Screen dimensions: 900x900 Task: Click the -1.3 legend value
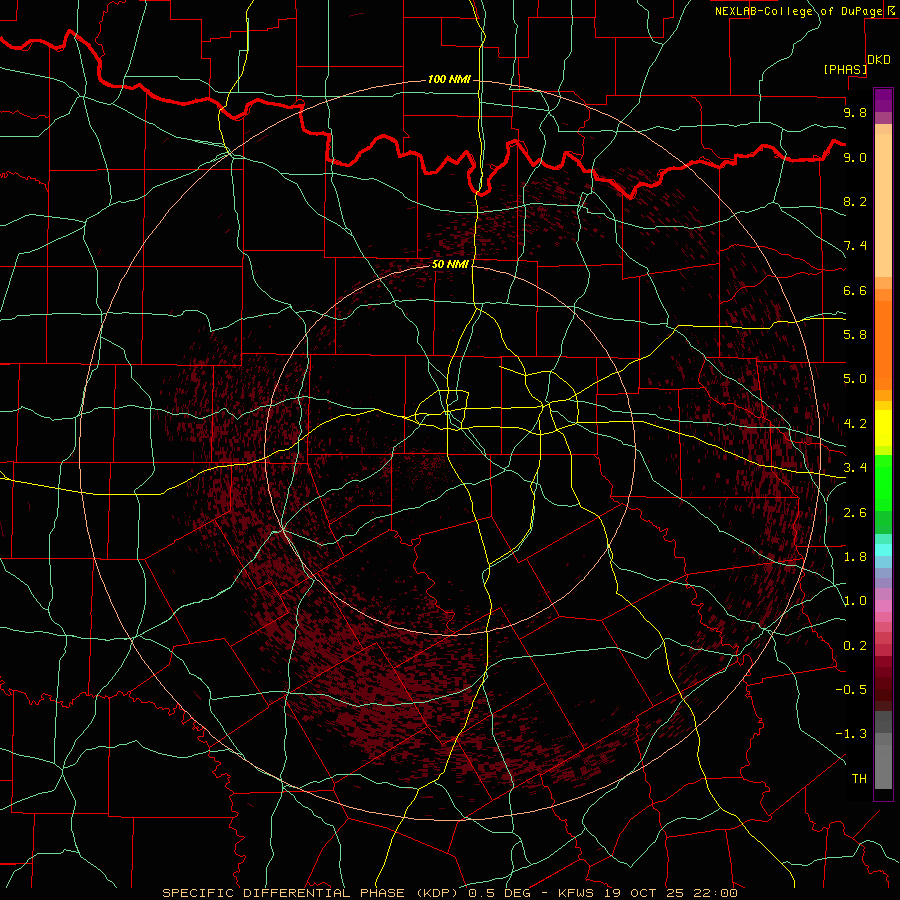click(x=851, y=734)
